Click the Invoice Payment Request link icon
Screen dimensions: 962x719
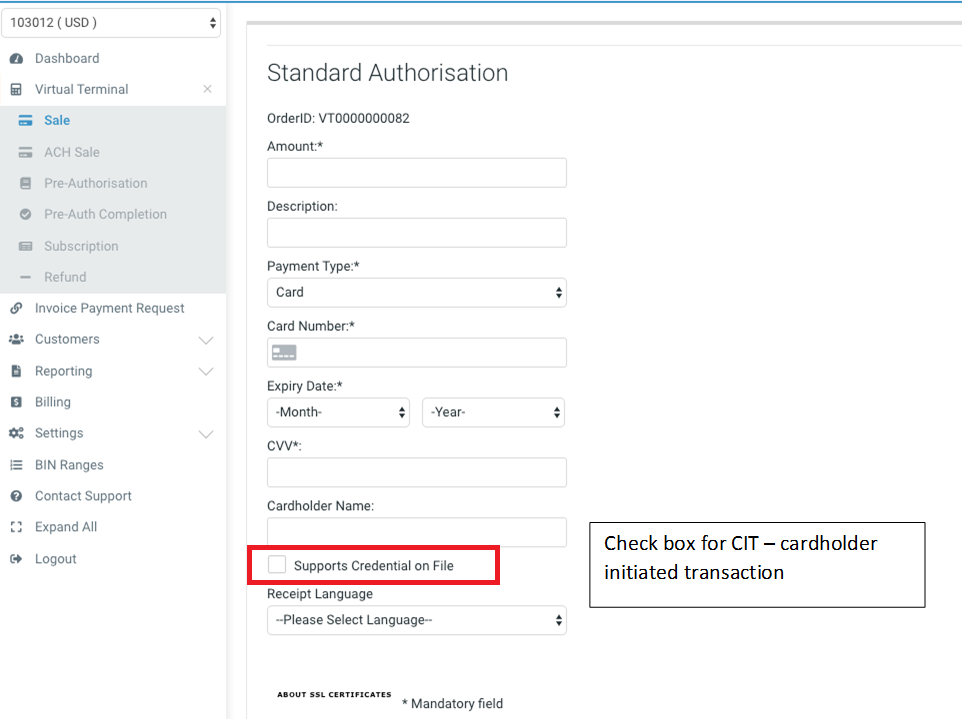tap(16, 309)
